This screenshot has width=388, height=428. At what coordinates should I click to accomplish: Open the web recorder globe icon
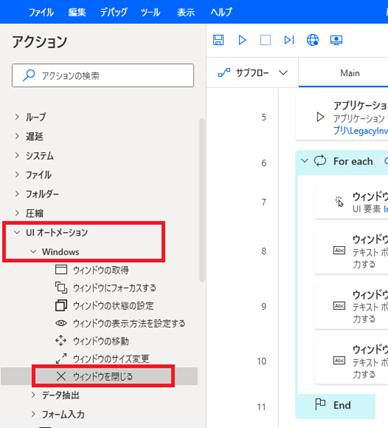tap(313, 40)
